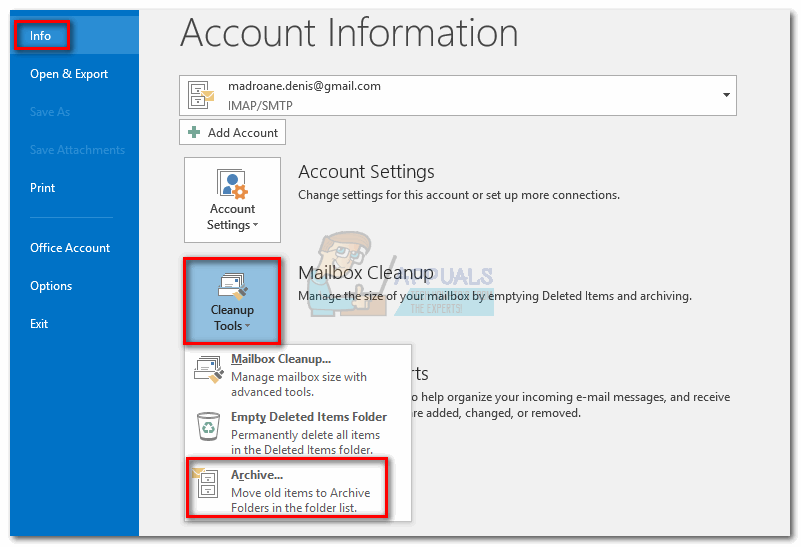Open Outlook Options

(x=51, y=286)
